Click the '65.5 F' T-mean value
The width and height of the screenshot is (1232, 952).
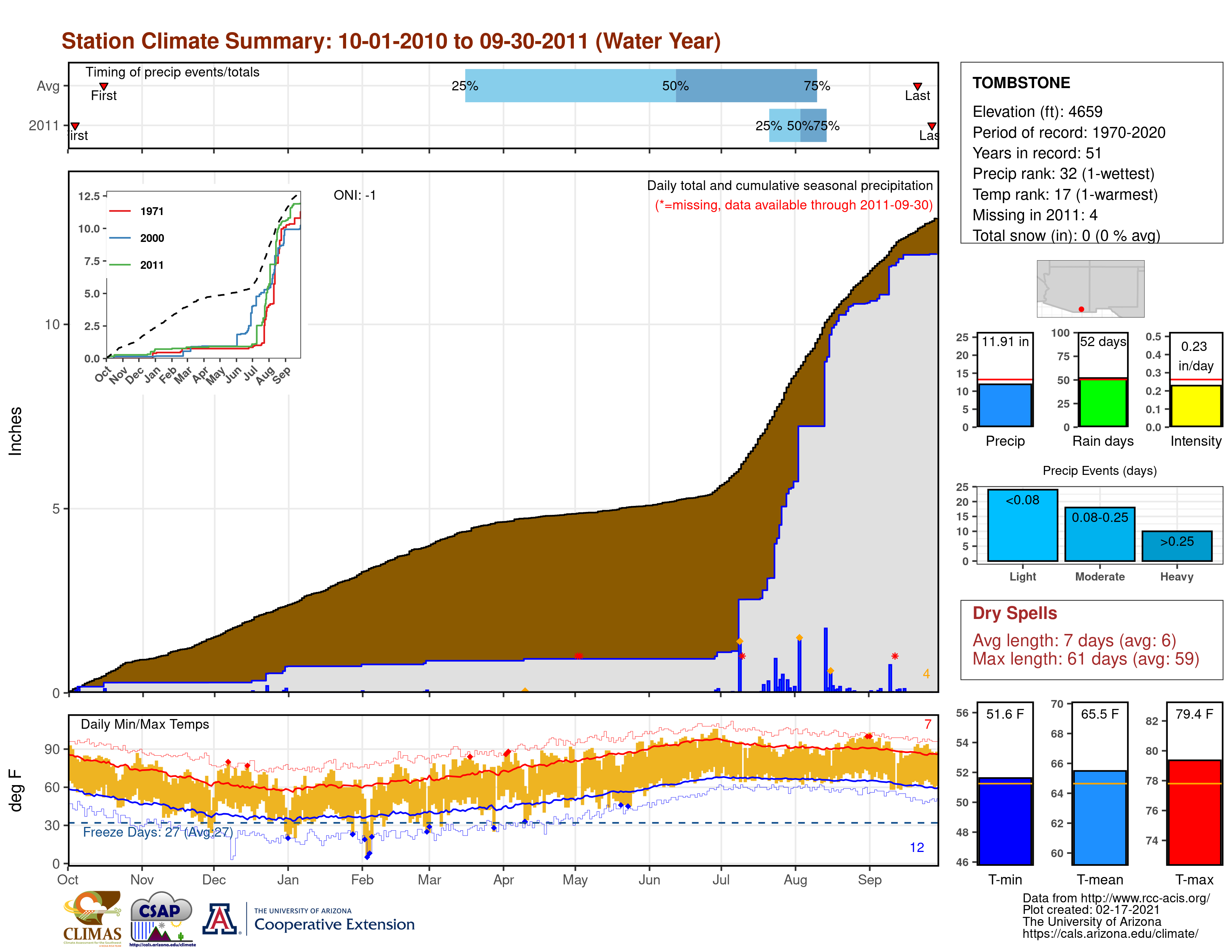(x=1100, y=714)
